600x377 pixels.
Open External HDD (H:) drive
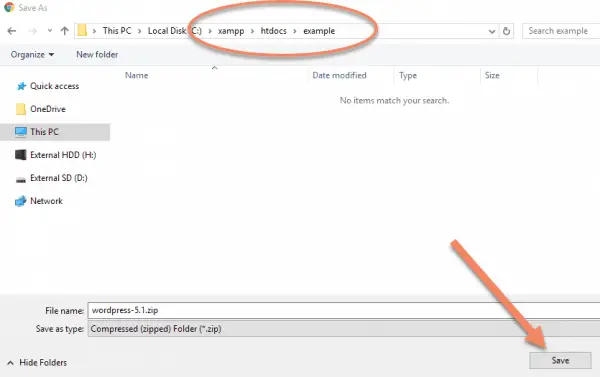(63, 155)
